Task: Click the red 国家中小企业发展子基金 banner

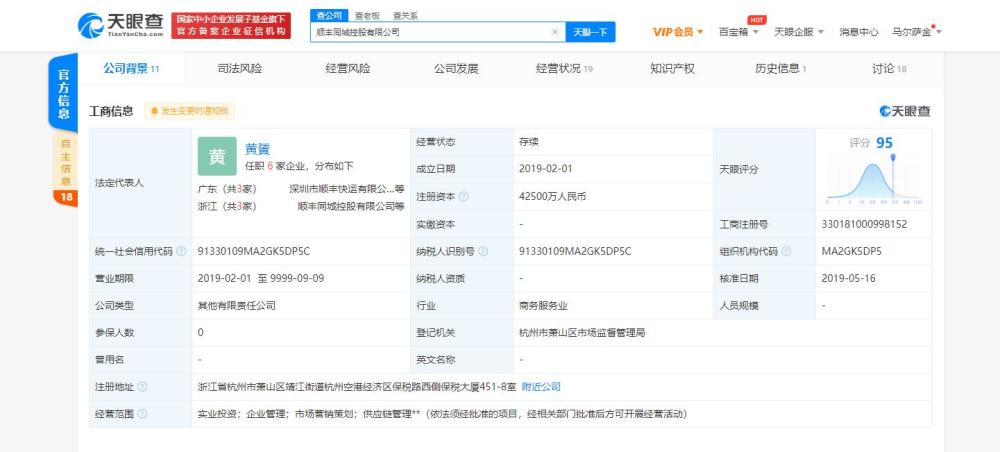Action: pyautogui.click(x=231, y=26)
